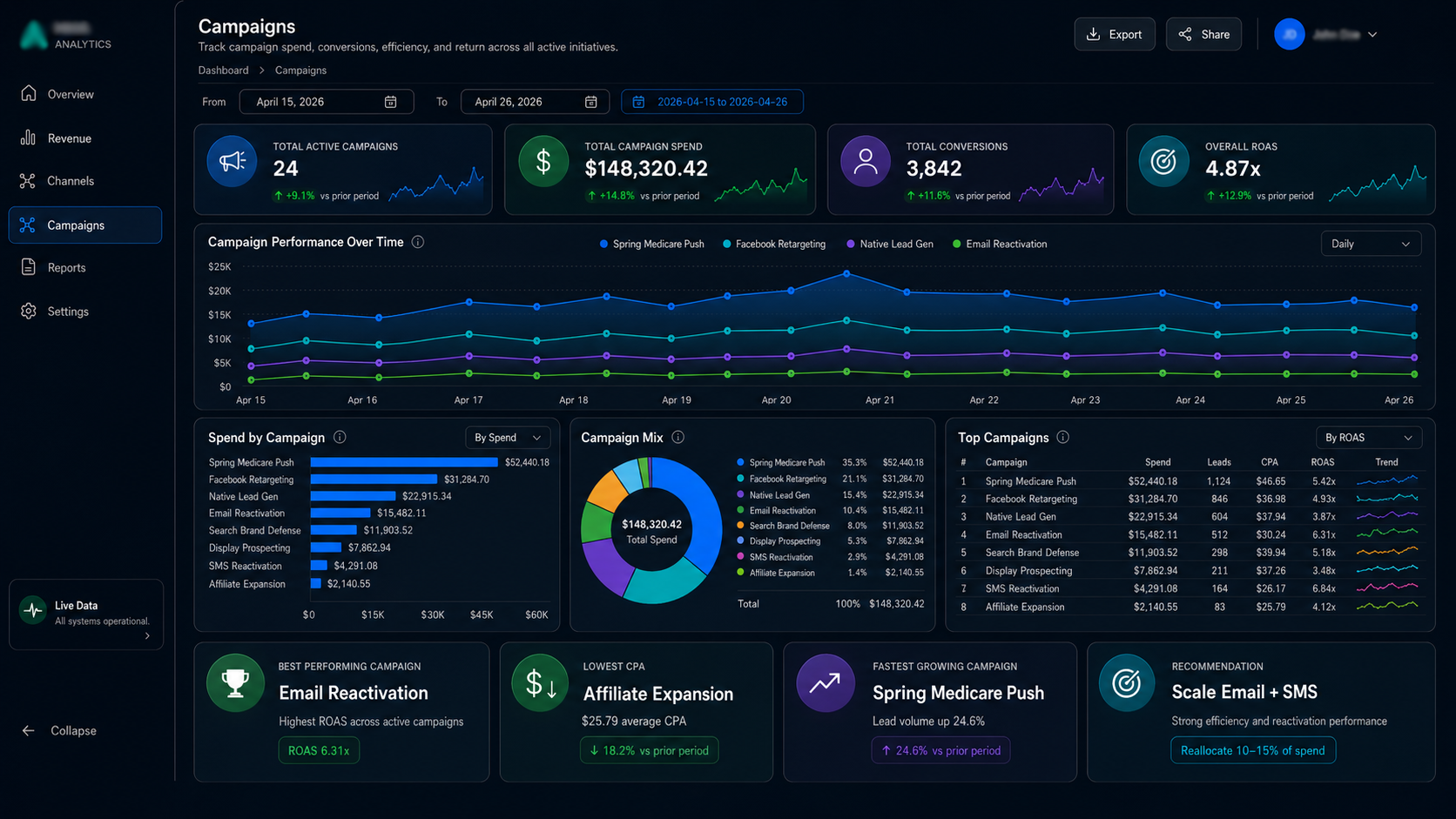Screen dimensions: 1456x819
Task: Click info icon beside Spend by Campaign
Action: click(x=340, y=437)
